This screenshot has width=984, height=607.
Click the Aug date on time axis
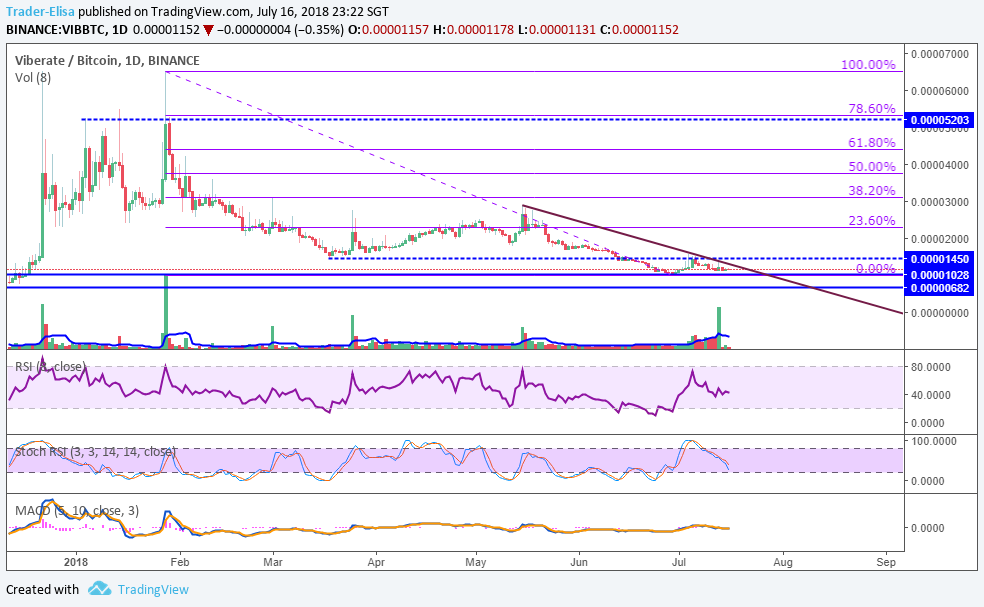pyautogui.click(x=783, y=562)
